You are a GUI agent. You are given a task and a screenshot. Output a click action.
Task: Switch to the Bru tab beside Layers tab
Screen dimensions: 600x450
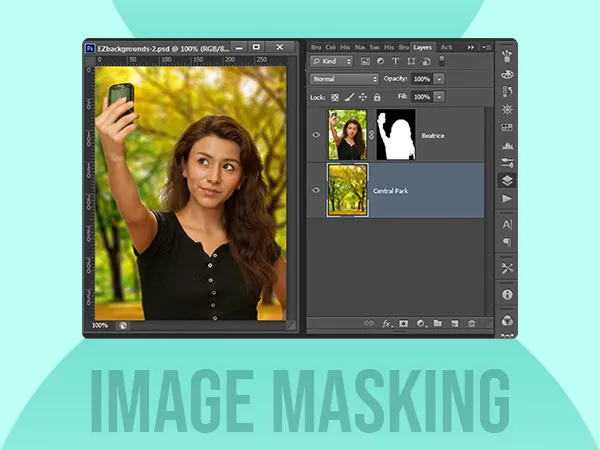pyautogui.click(x=404, y=47)
